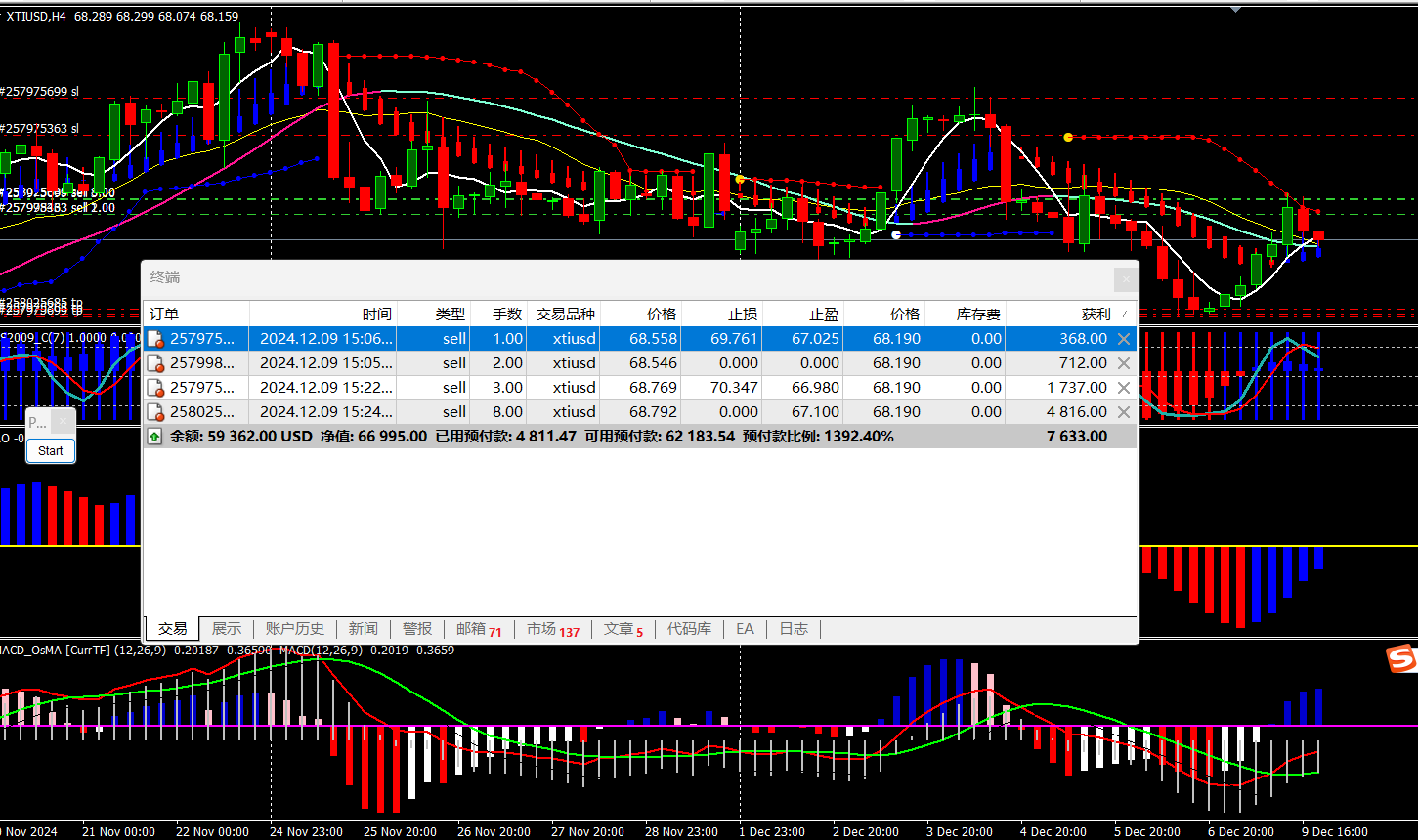Sort by the 库存费 column header

click(965, 314)
